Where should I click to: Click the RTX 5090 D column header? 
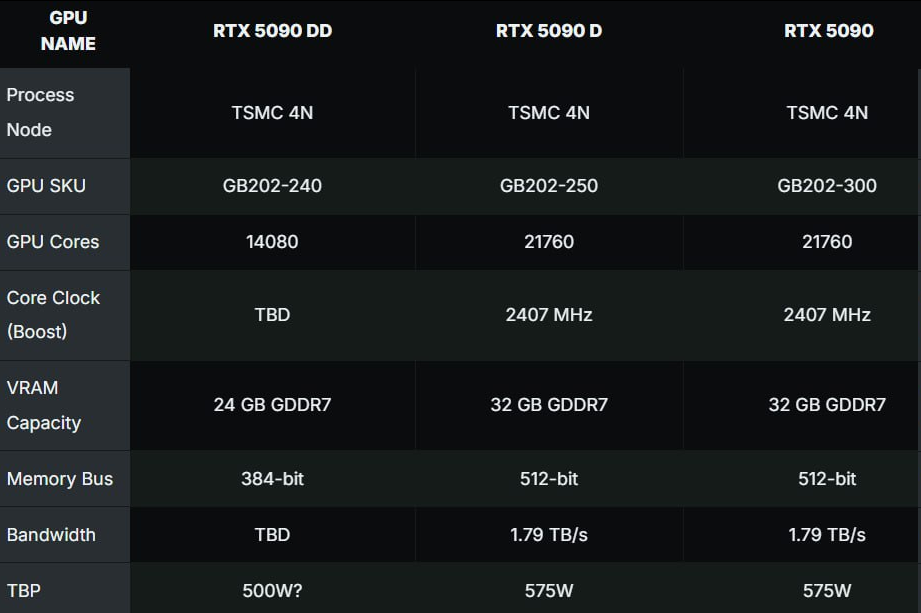coord(549,31)
